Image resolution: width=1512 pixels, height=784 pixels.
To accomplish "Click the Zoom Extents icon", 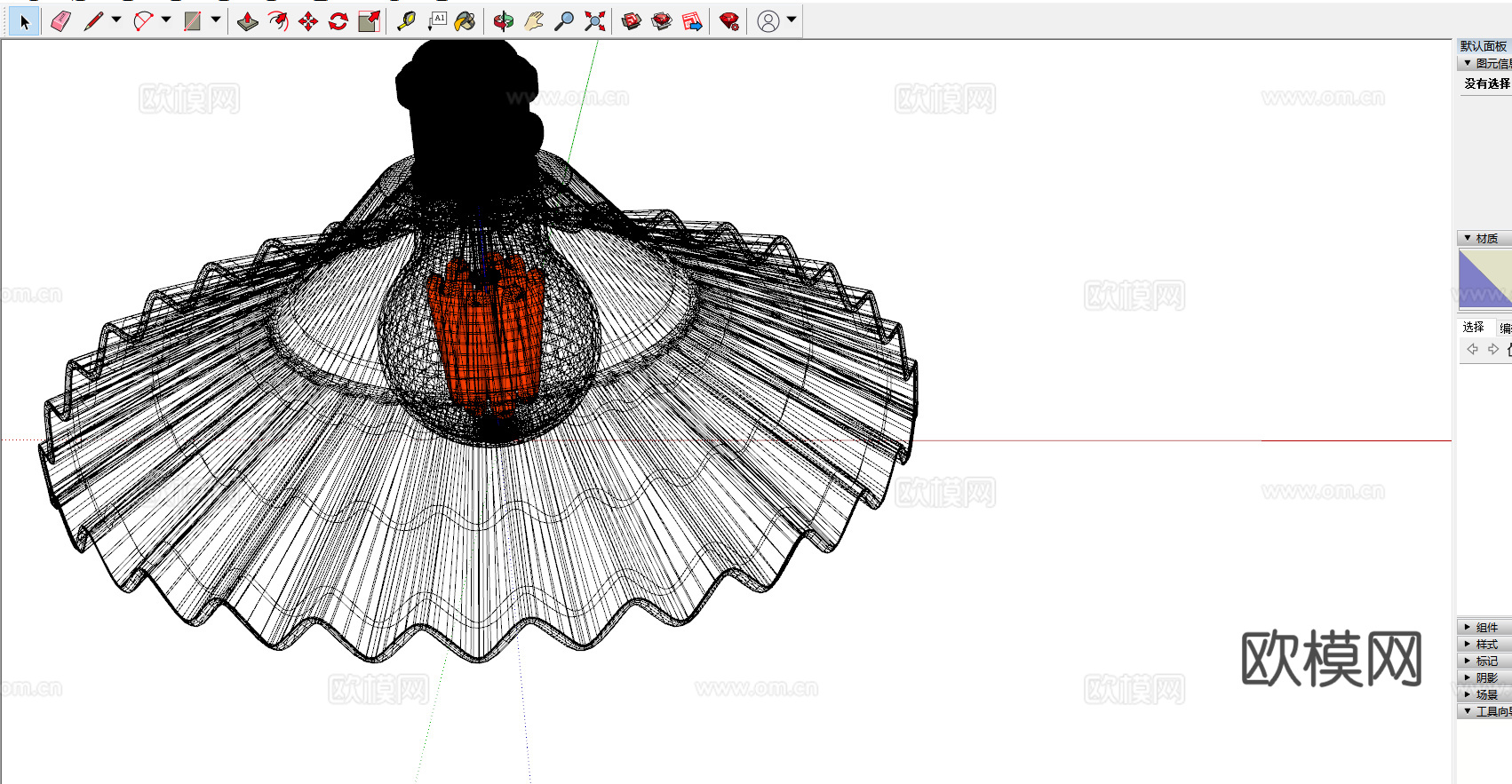I will [594, 21].
